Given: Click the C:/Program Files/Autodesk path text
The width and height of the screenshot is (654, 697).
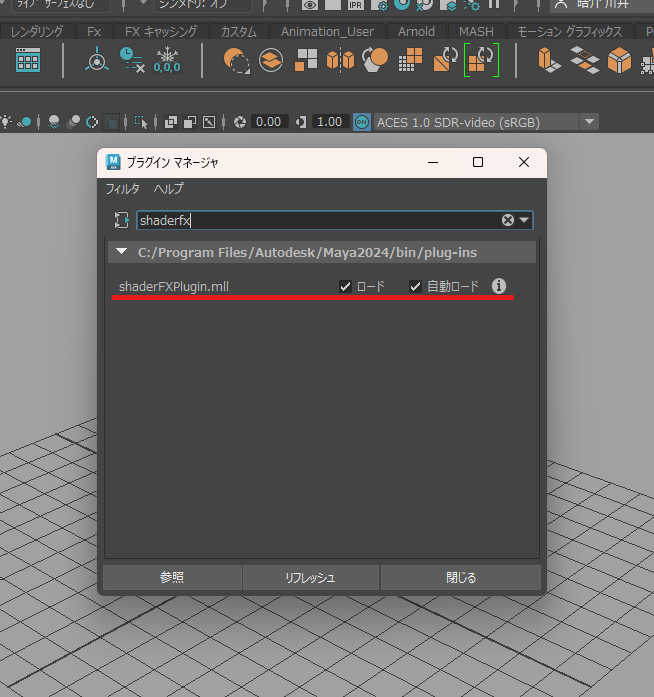Looking at the screenshot, I should [x=307, y=252].
